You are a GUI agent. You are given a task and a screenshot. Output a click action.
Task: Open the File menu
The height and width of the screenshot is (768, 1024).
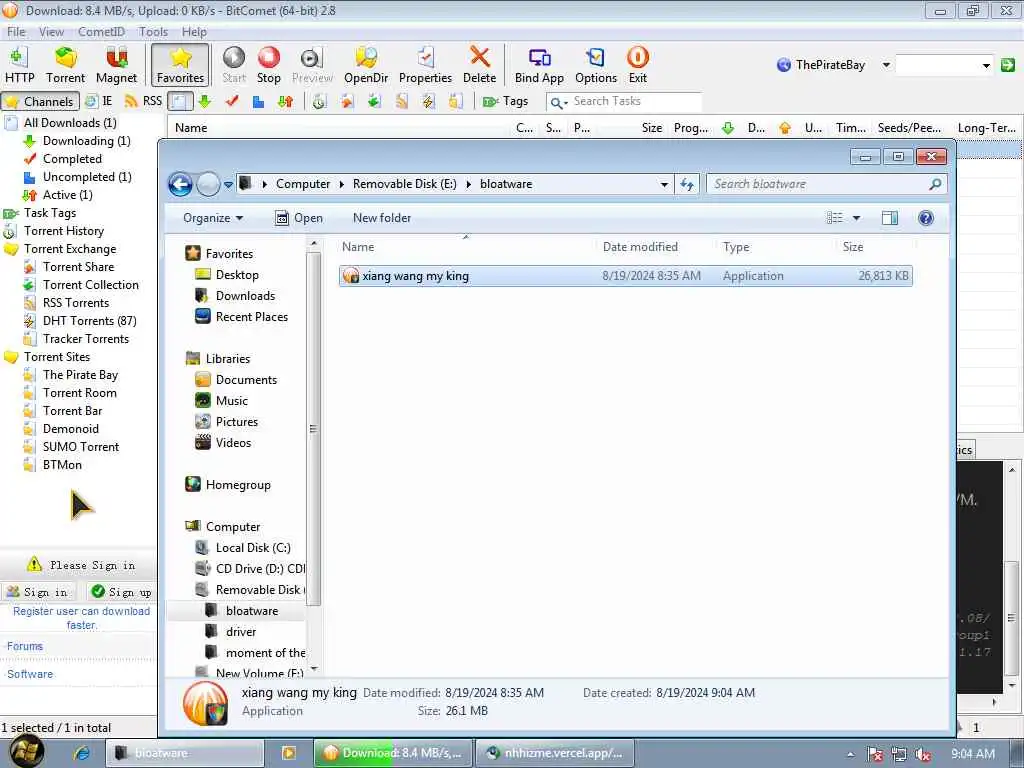coord(16,31)
